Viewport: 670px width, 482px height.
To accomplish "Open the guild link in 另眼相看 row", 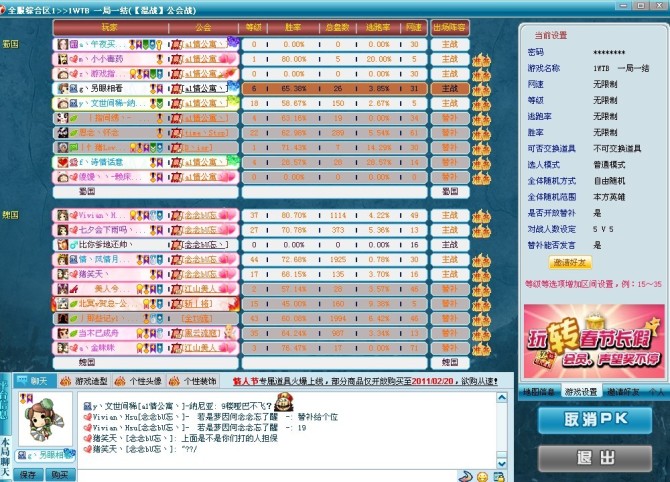I will 204,89.
